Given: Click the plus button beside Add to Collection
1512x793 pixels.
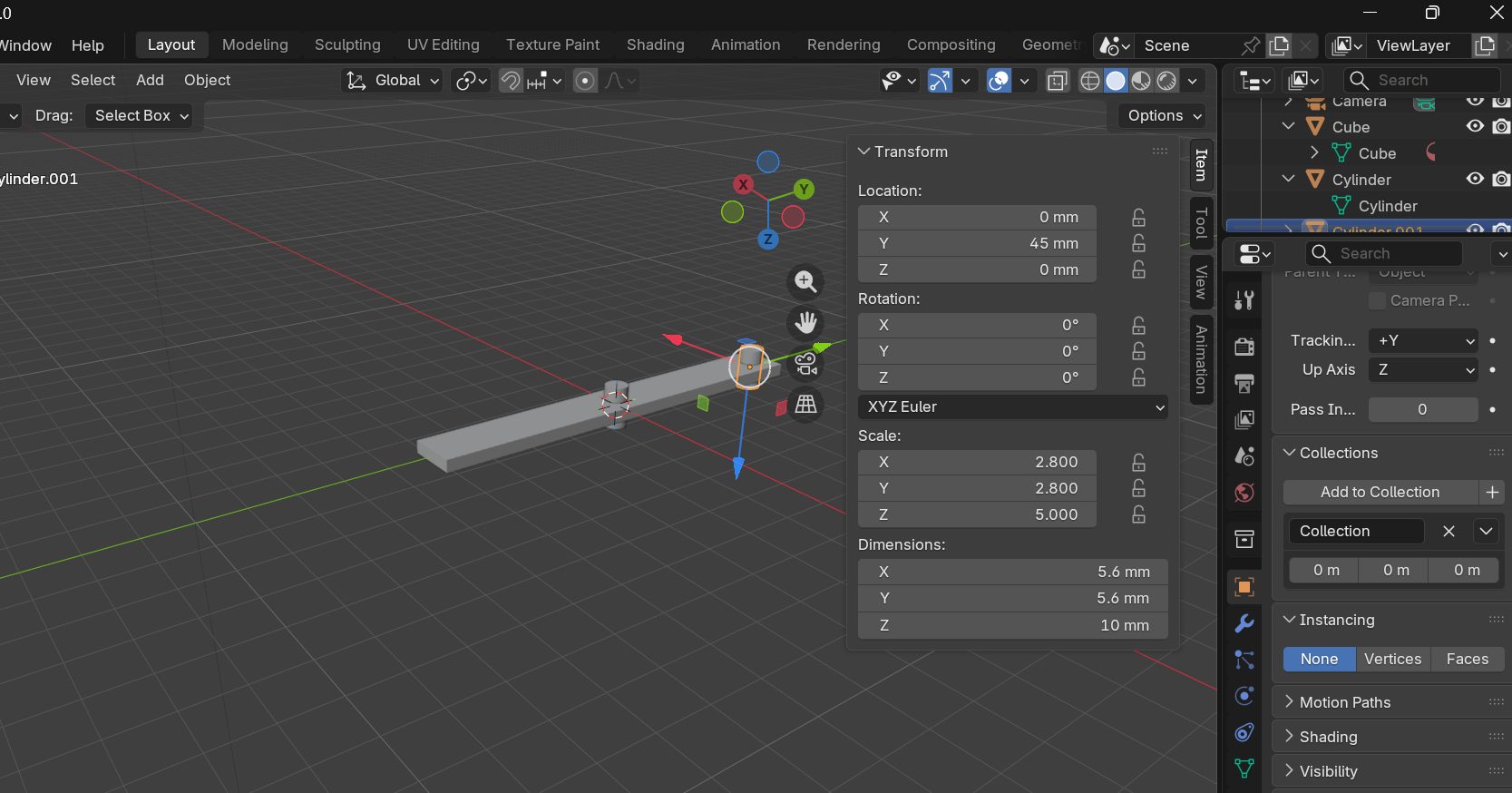Looking at the screenshot, I should pos(1492,492).
